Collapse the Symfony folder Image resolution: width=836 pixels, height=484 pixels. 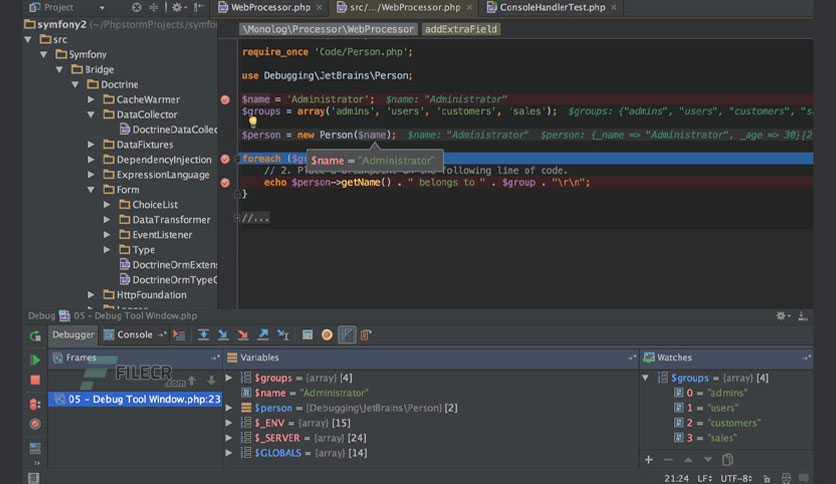pyautogui.click(x=44, y=54)
